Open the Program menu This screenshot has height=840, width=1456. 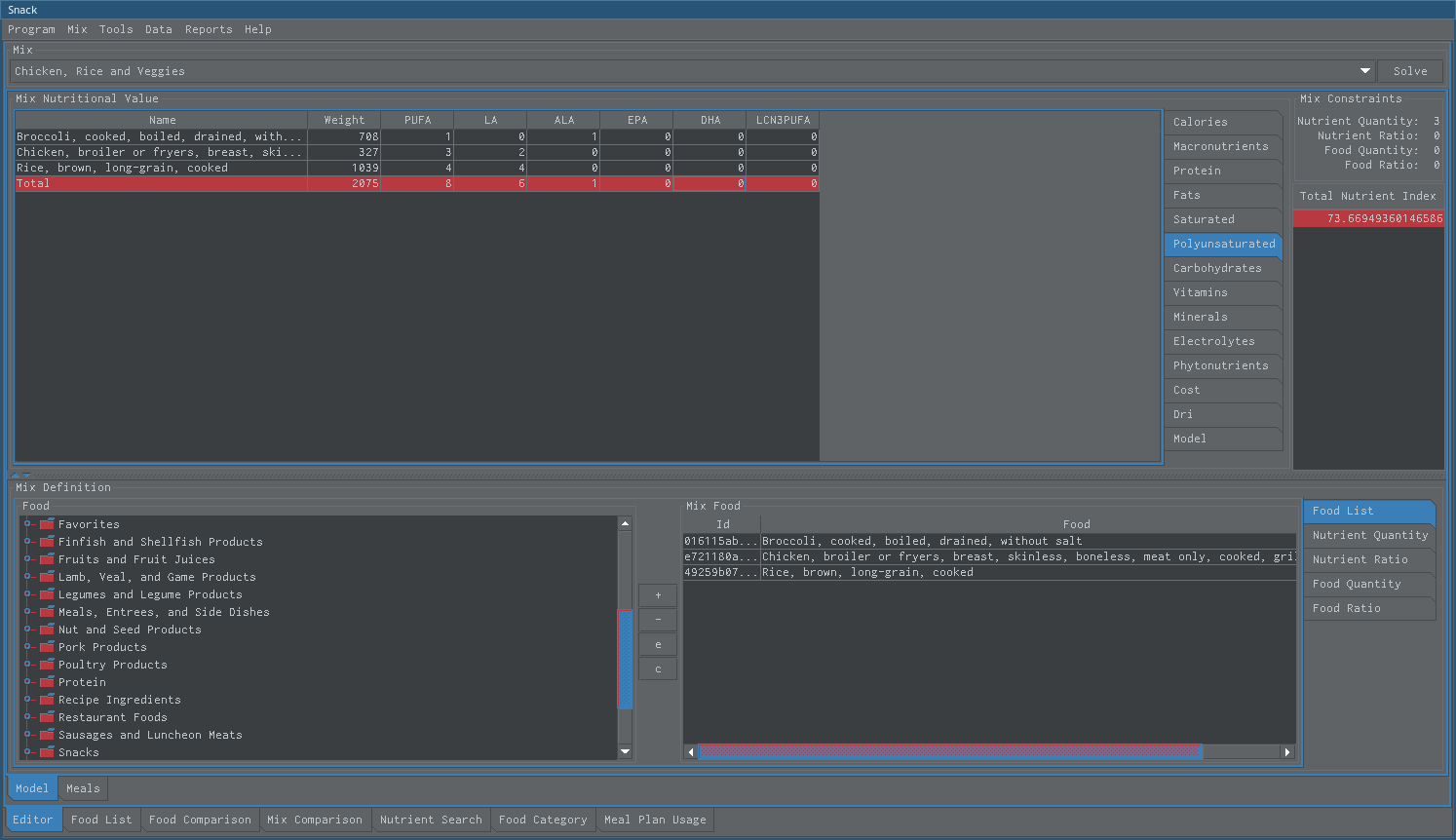click(x=31, y=29)
